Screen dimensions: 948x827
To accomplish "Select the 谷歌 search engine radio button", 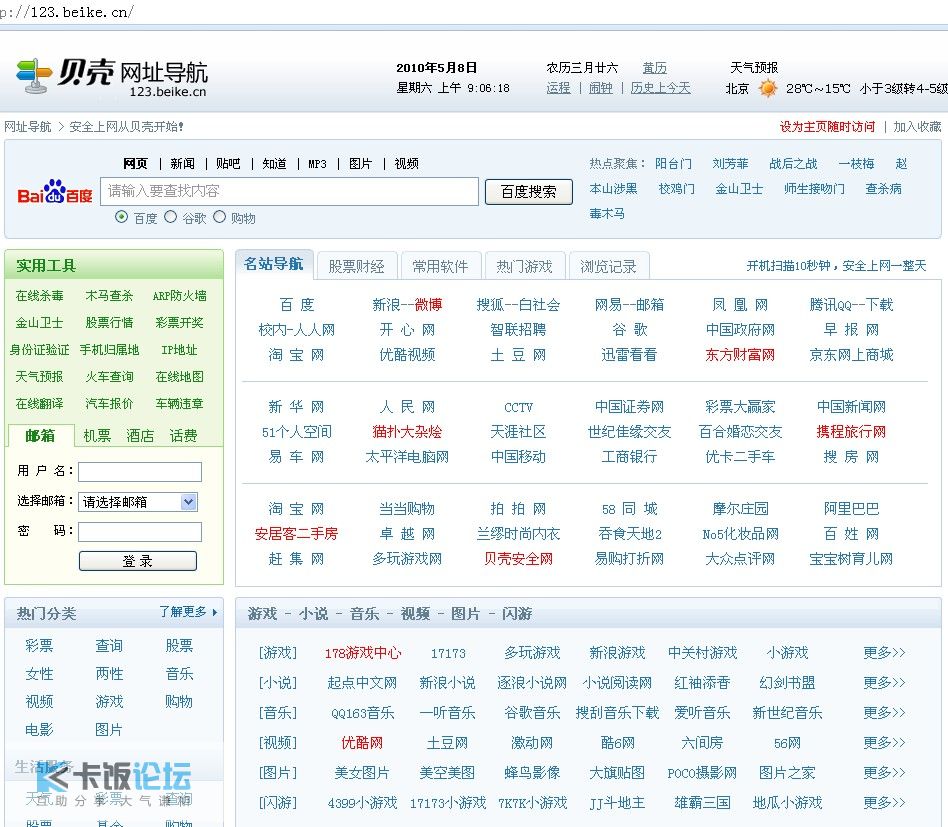I will click(171, 217).
